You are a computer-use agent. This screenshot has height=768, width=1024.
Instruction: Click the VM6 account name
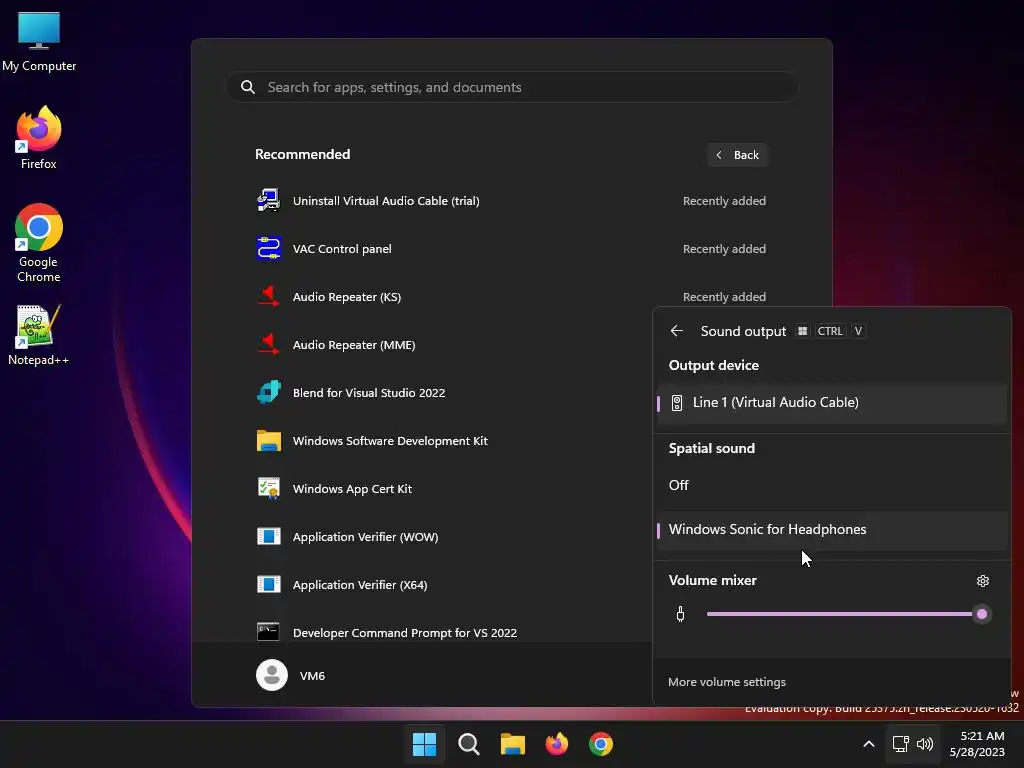(x=312, y=675)
